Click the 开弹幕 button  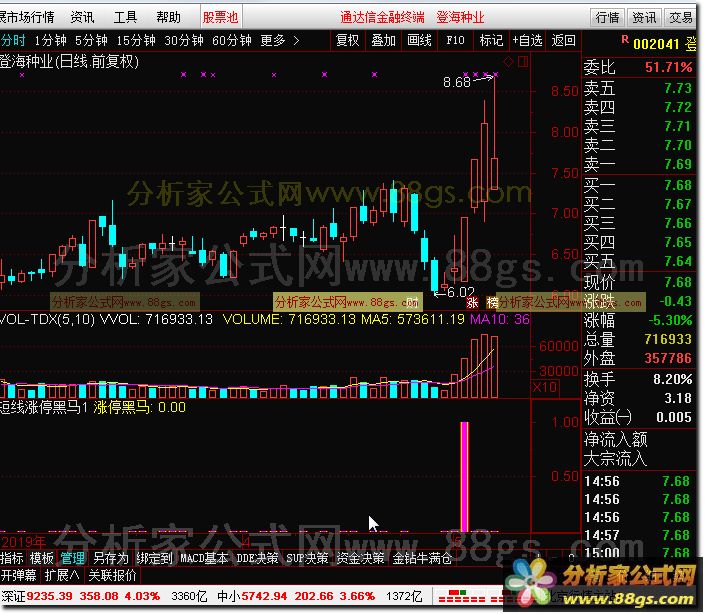coord(18,575)
